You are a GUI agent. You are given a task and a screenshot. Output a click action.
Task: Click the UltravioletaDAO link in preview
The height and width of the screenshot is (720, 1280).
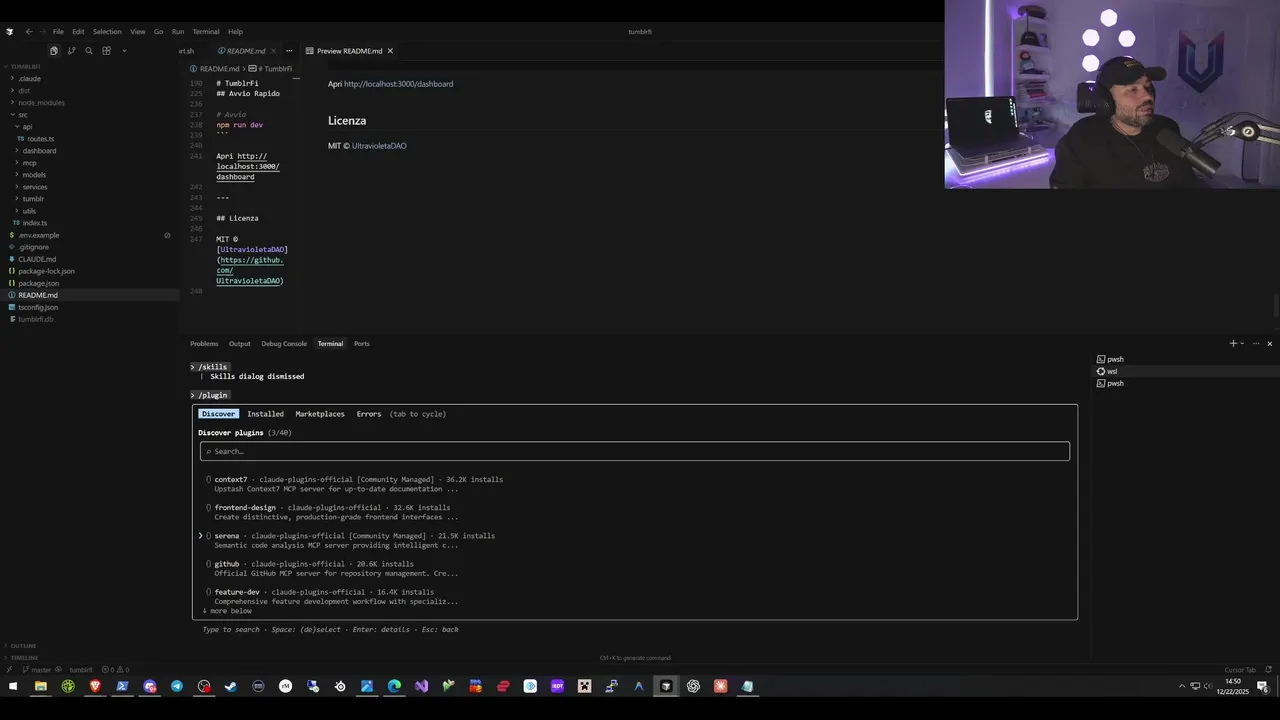point(379,146)
